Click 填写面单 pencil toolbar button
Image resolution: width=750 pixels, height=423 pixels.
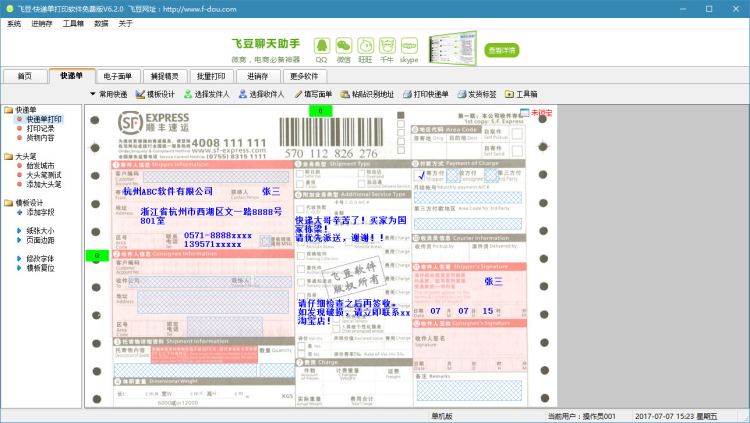(313, 94)
